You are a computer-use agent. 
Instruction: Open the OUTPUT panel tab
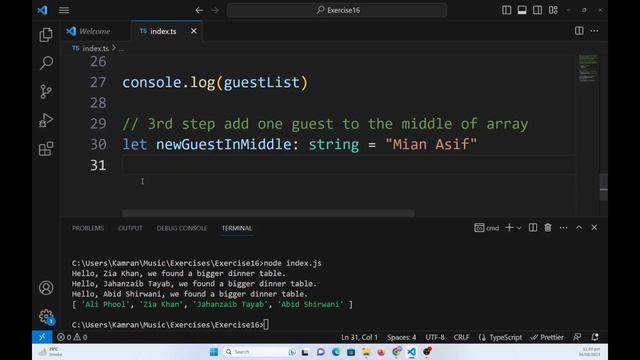click(130, 228)
